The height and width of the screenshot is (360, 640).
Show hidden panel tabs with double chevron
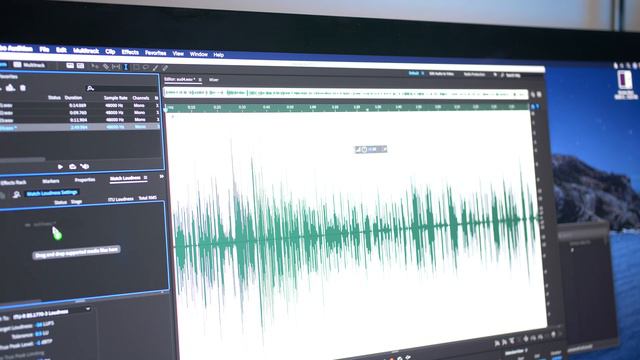(162, 177)
